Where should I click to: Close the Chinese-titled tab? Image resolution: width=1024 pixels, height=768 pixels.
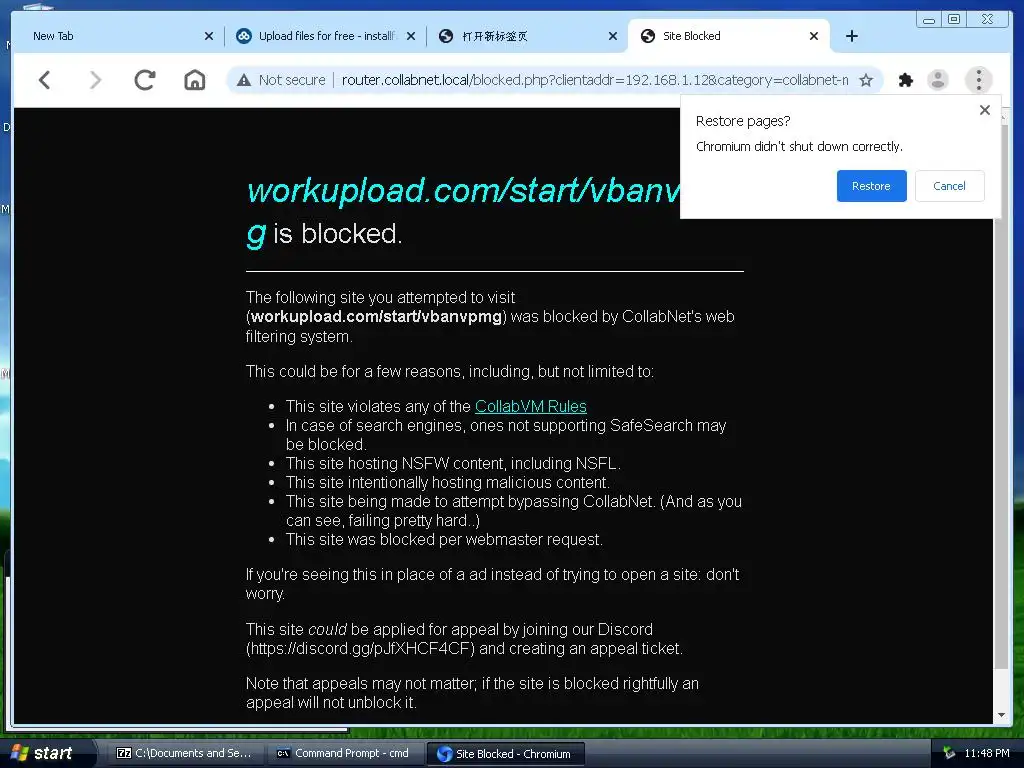(x=613, y=36)
